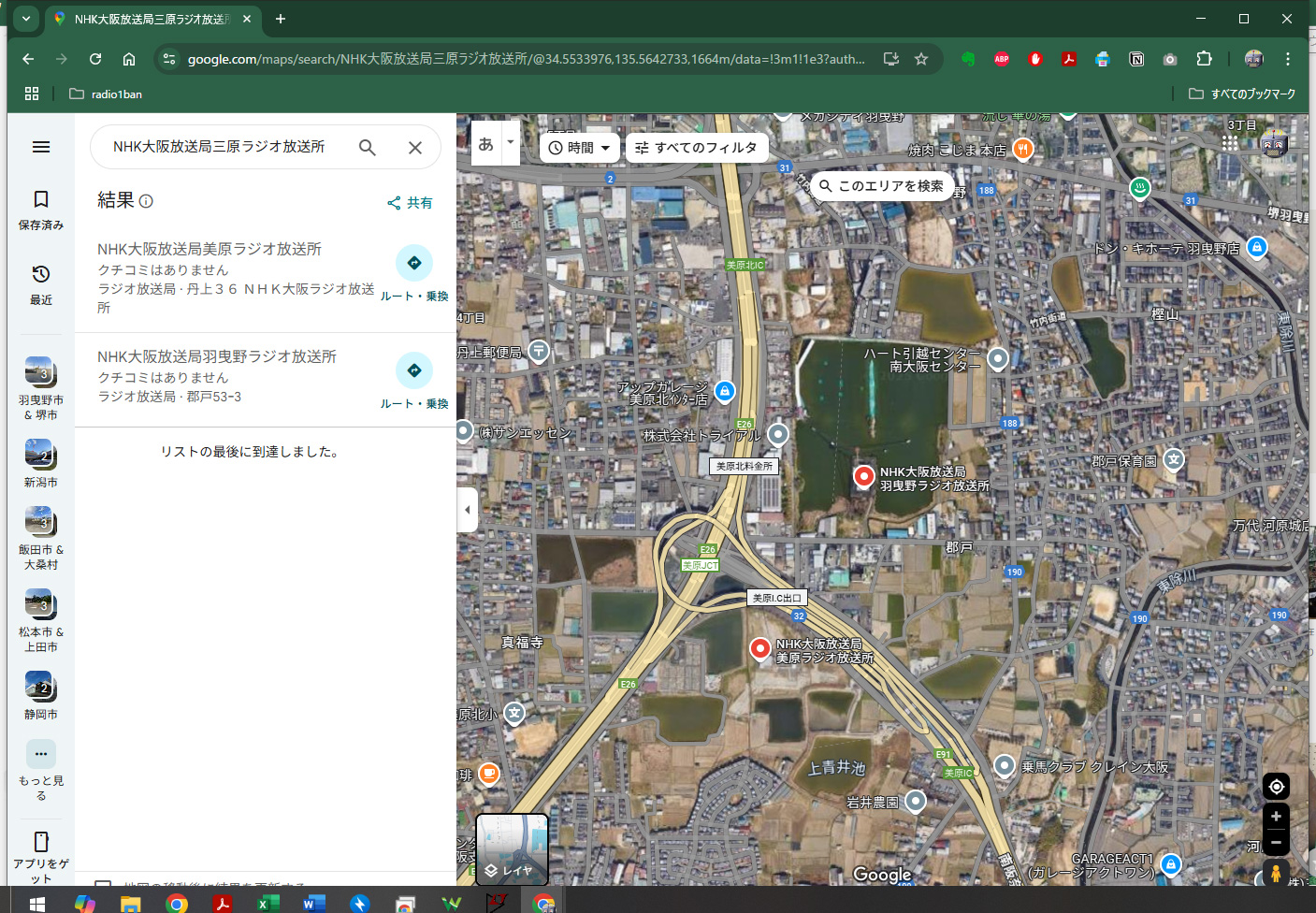This screenshot has height=913, width=1316.
Task: Click the Get the app phone icon
Action: point(40,842)
